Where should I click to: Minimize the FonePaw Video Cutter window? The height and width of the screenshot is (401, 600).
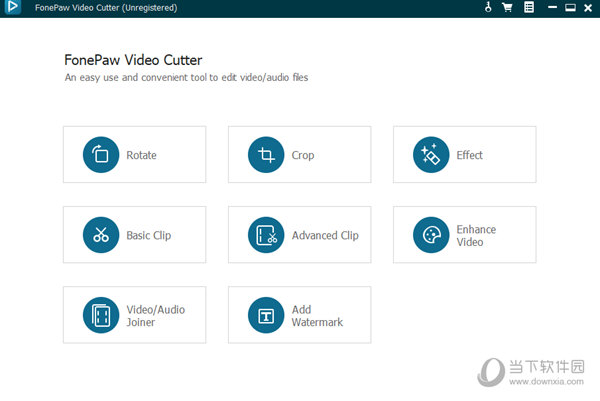point(552,7)
